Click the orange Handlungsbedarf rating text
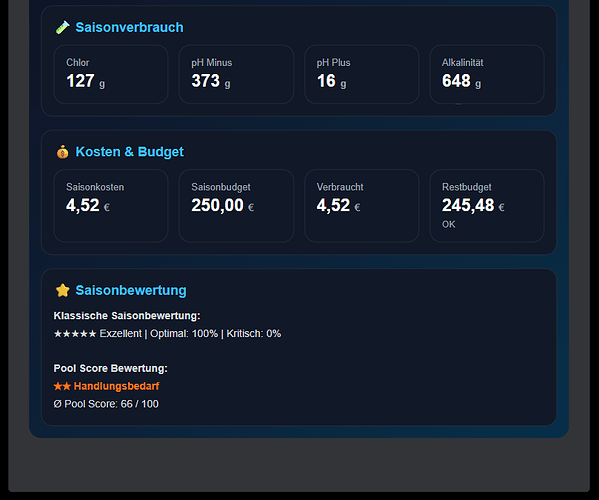599x500 pixels. [x=117, y=386]
